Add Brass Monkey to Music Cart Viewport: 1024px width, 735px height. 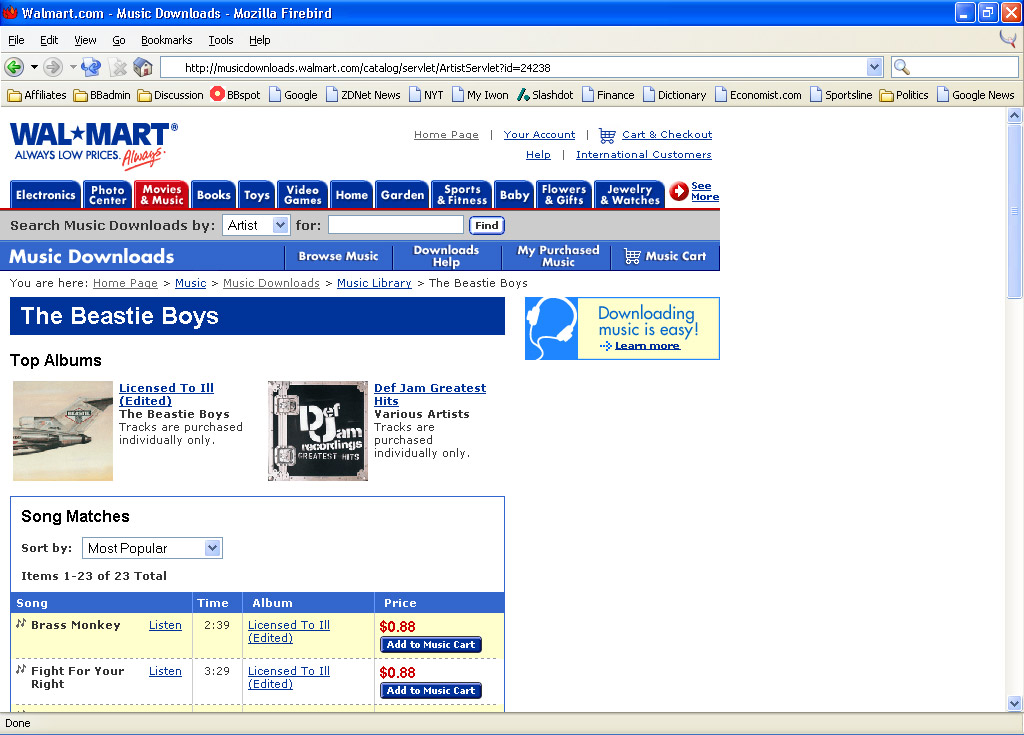point(431,645)
